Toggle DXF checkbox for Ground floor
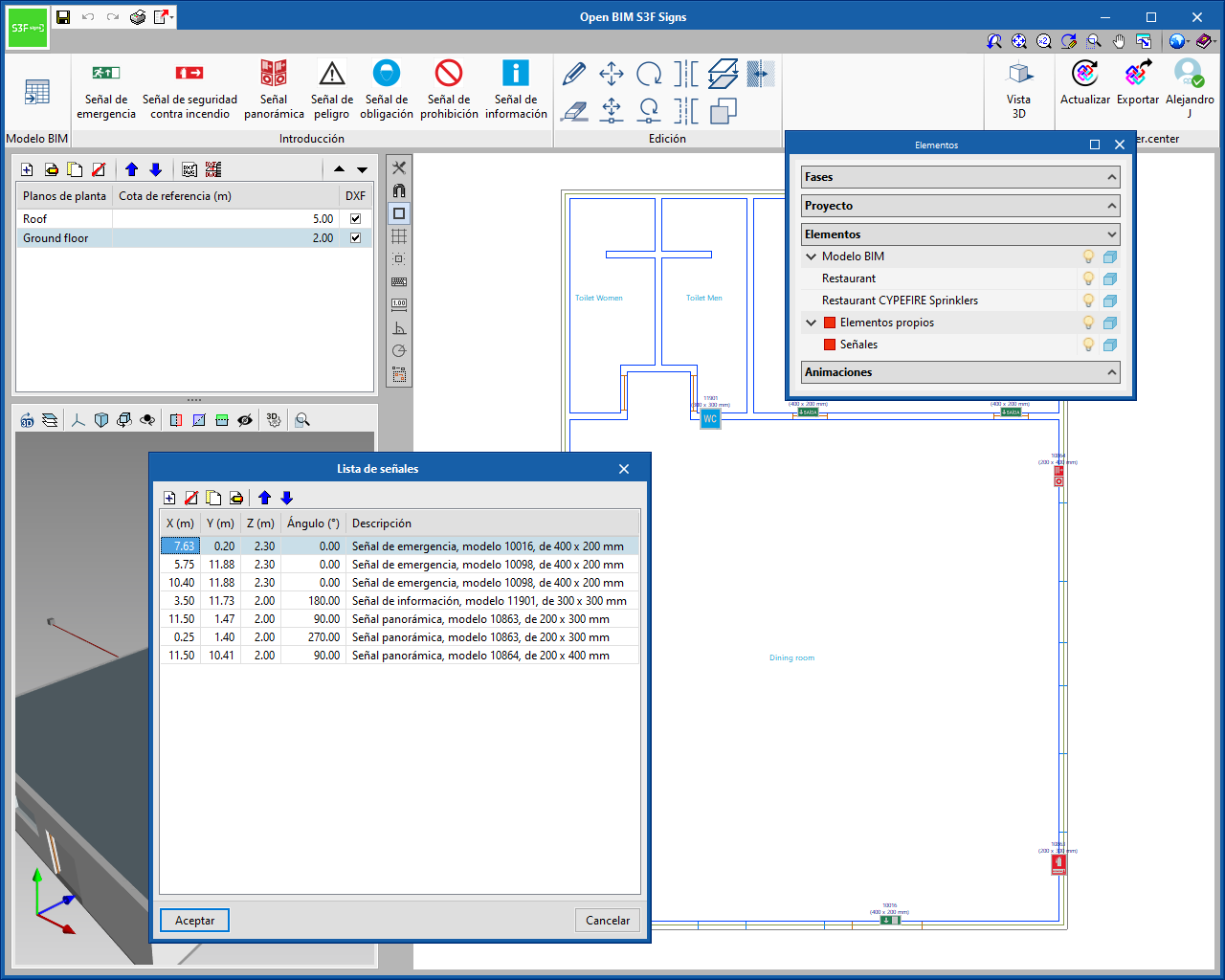This screenshot has width=1225, height=980. tap(355, 238)
